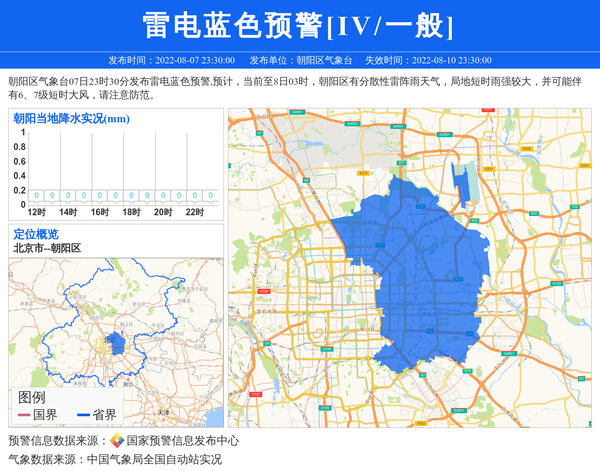Image resolution: width=600 pixels, height=471 pixels.
Task: Select the 朝阳当地降水实况 chart heading
Action: 71,118
